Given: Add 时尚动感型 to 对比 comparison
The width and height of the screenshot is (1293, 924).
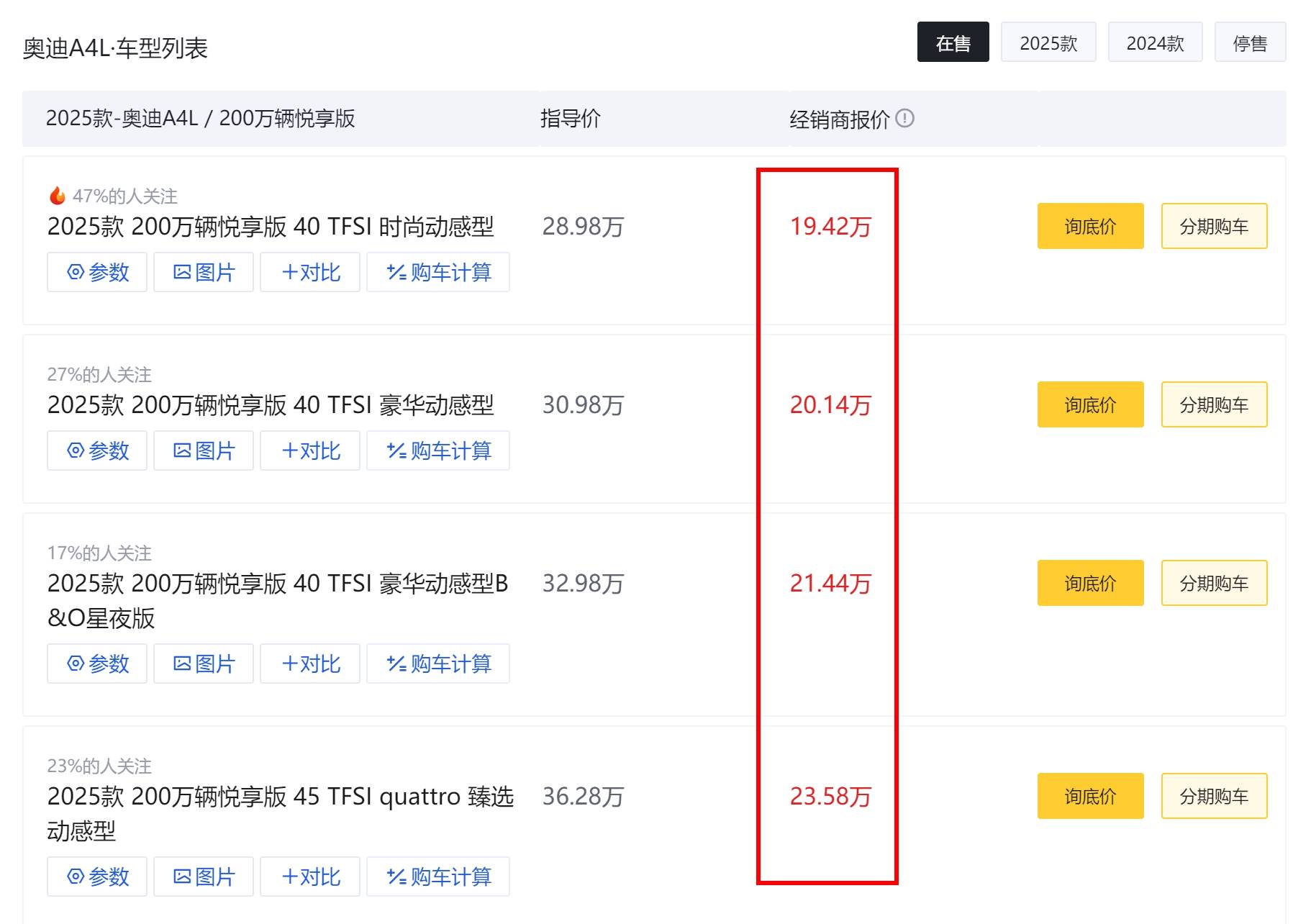Looking at the screenshot, I should [309, 272].
